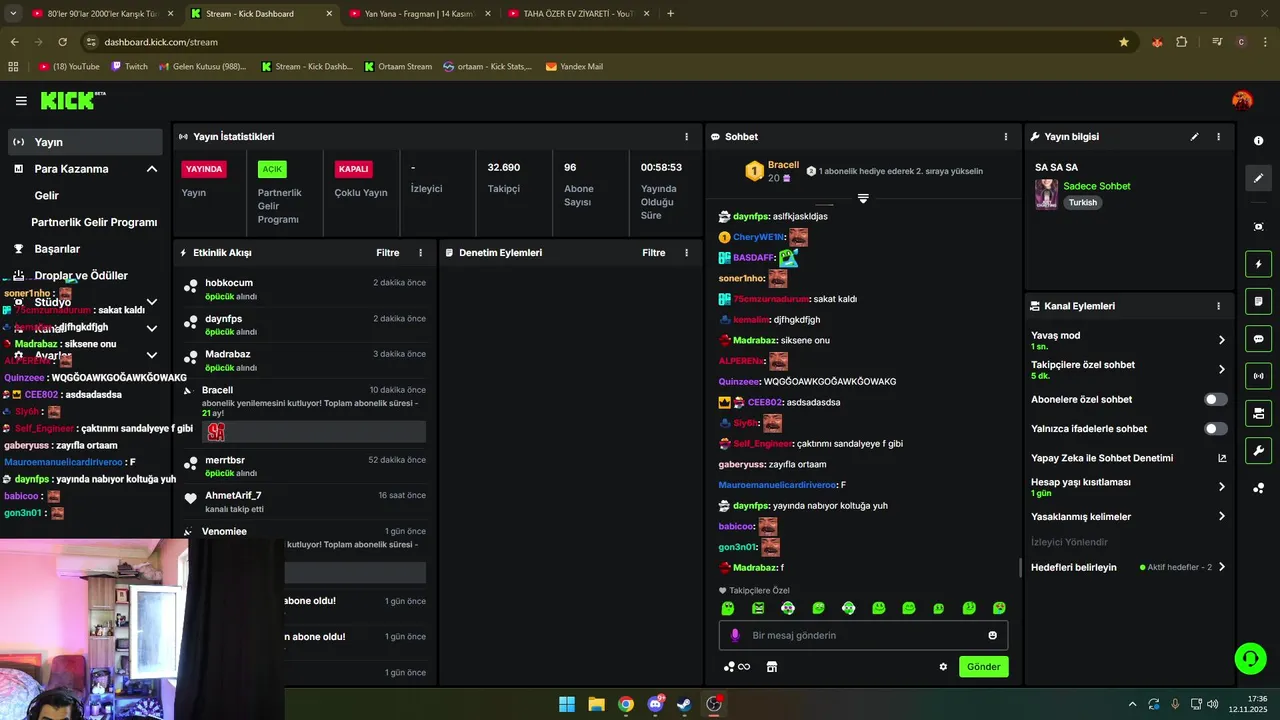Select the pencil edit icon in right toolbar
The width and height of the screenshot is (1280, 720).
click(x=1258, y=178)
